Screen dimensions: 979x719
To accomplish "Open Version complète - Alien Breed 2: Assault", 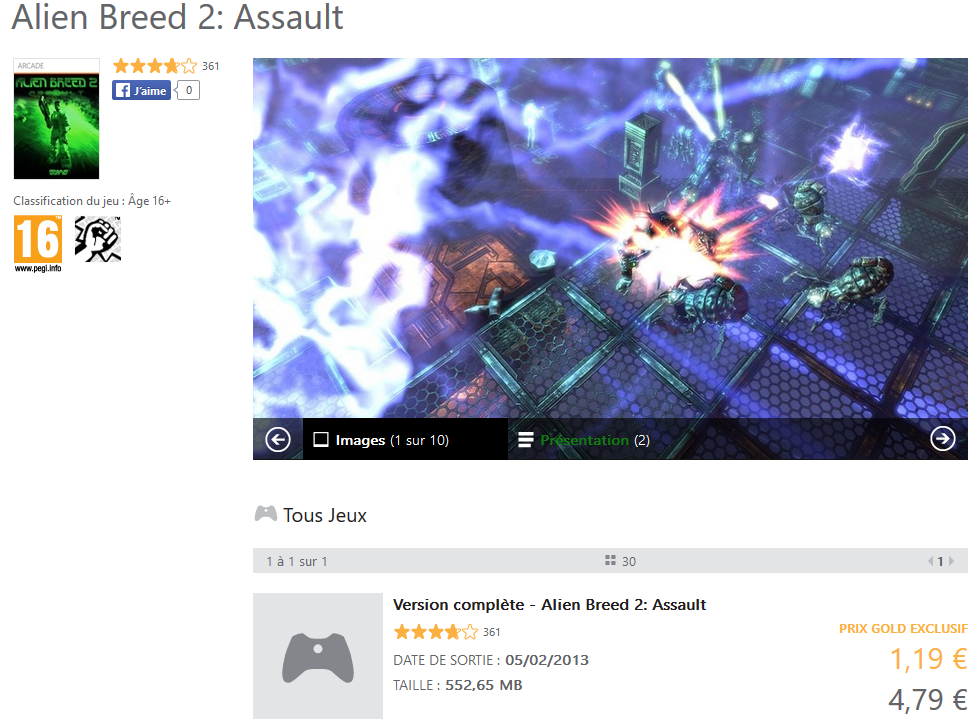I will click(549, 605).
